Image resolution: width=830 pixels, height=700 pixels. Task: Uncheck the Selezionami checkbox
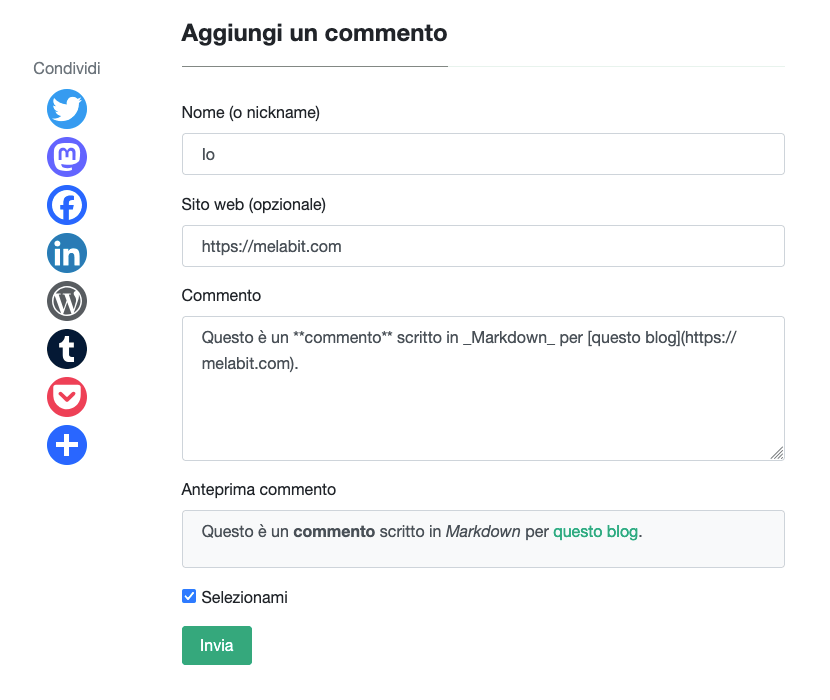coord(188,596)
